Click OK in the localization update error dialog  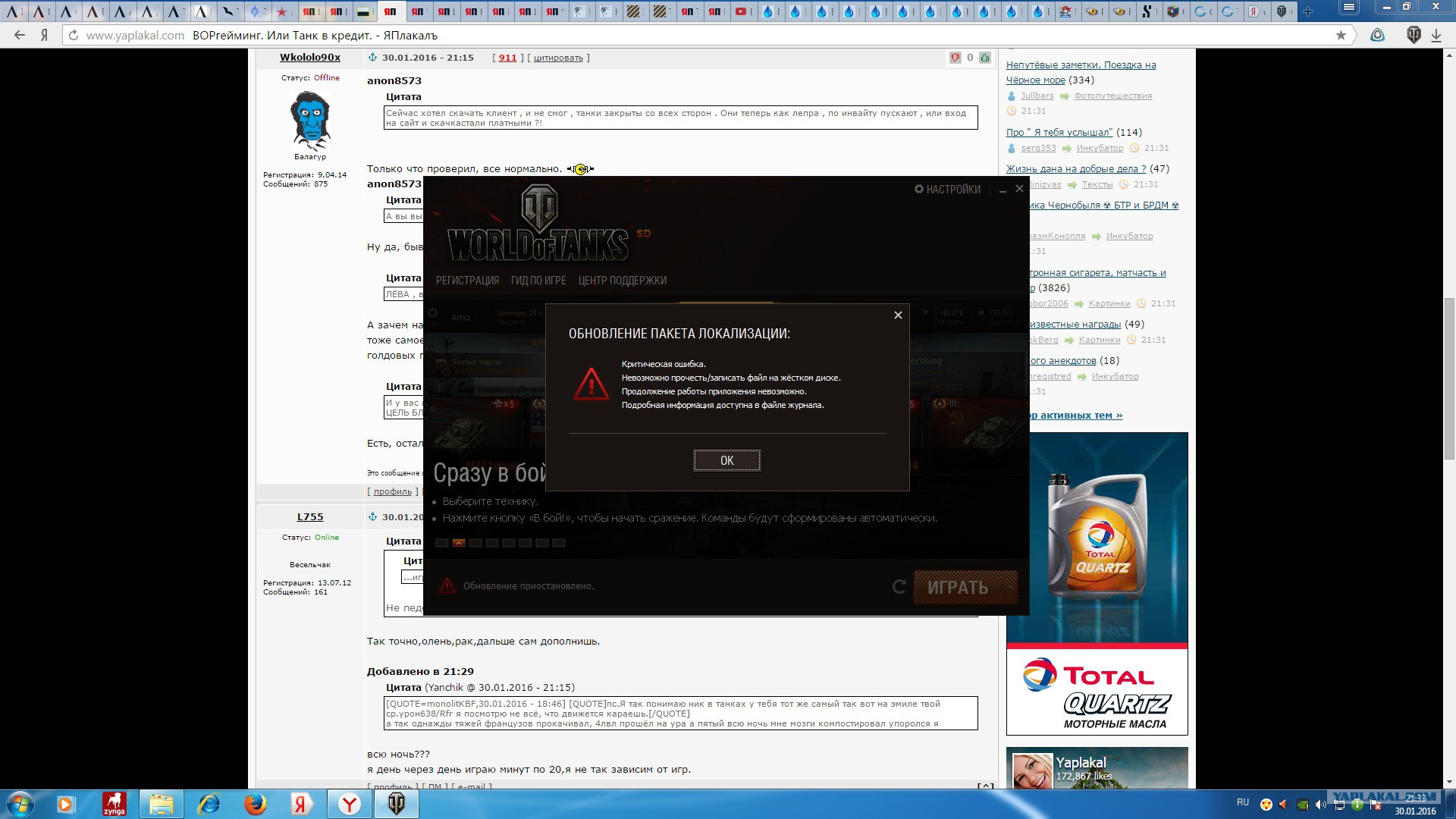point(726,460)
